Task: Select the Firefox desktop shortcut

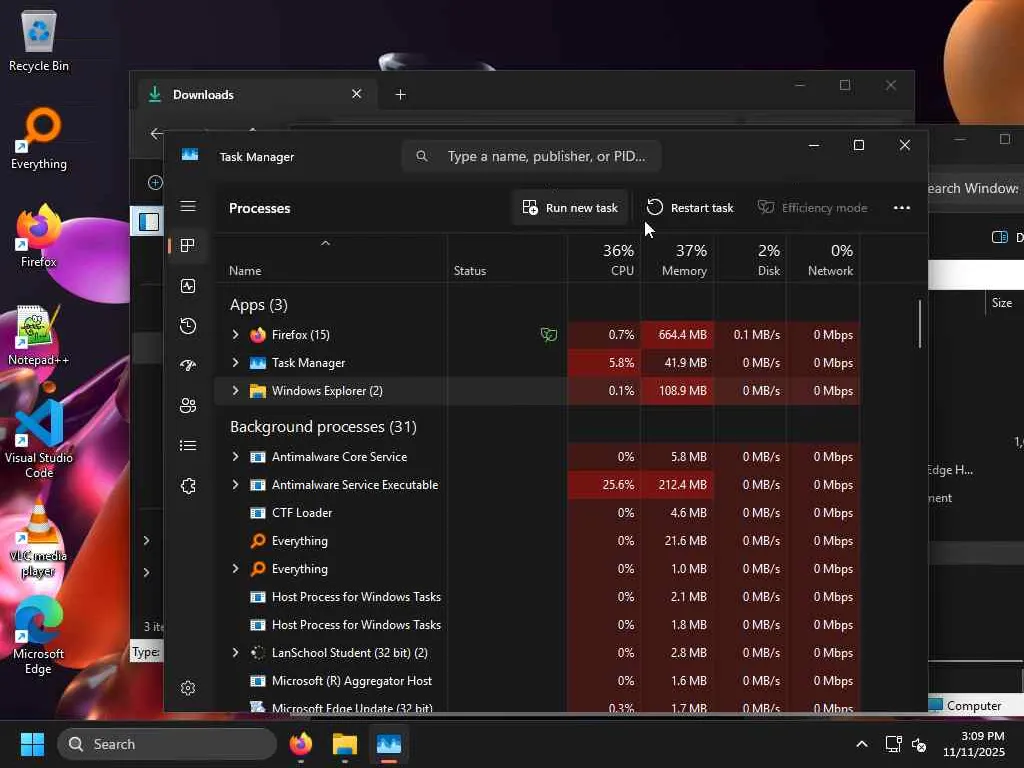Action: tap(39, 236)
